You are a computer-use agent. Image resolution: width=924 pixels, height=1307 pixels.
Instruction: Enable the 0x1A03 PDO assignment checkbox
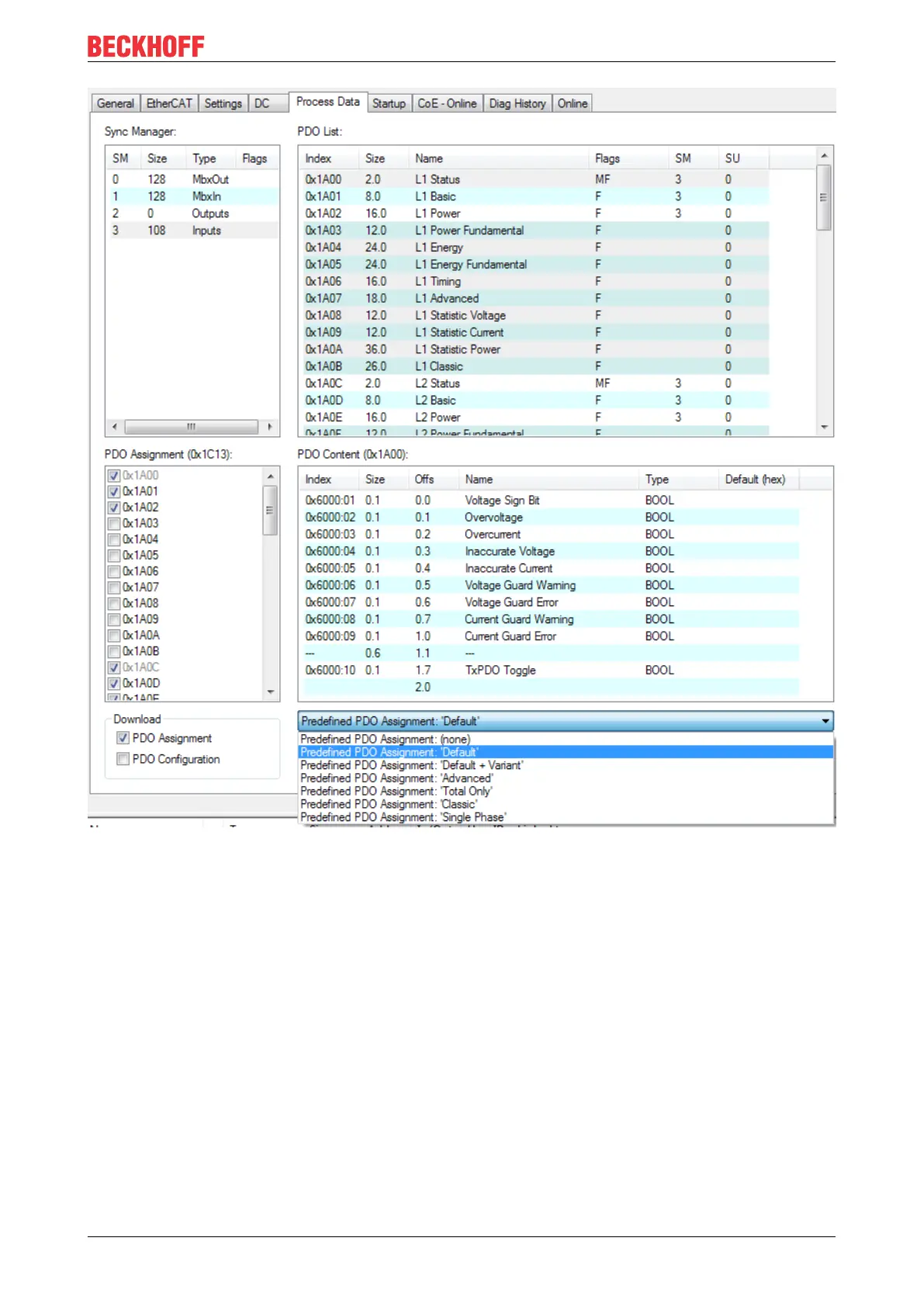tap(114, 524)
